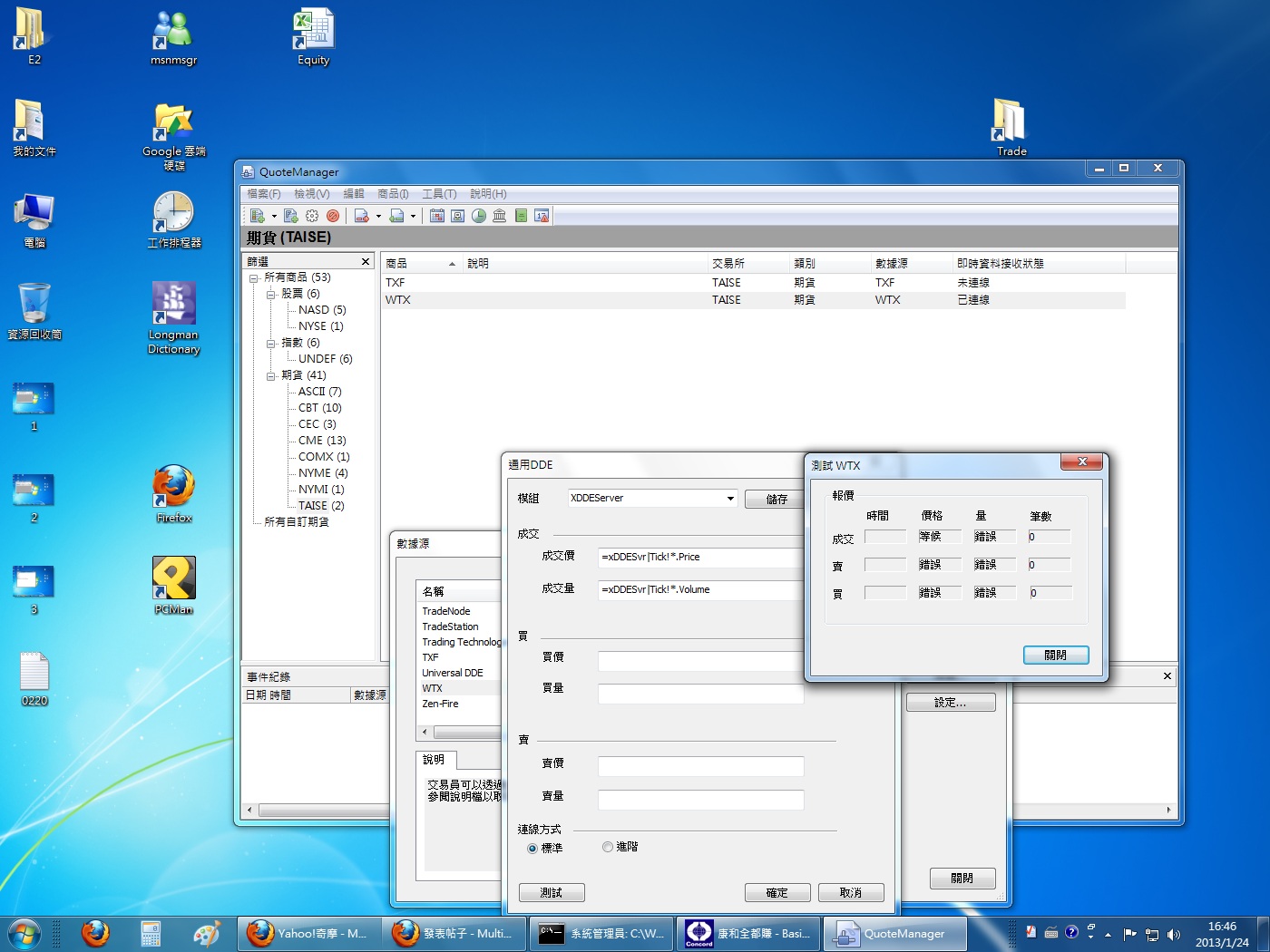1270x952 pixels.
Task: Open the Google 雲端硬碟 desktop icon
Action: pos(173,136)
